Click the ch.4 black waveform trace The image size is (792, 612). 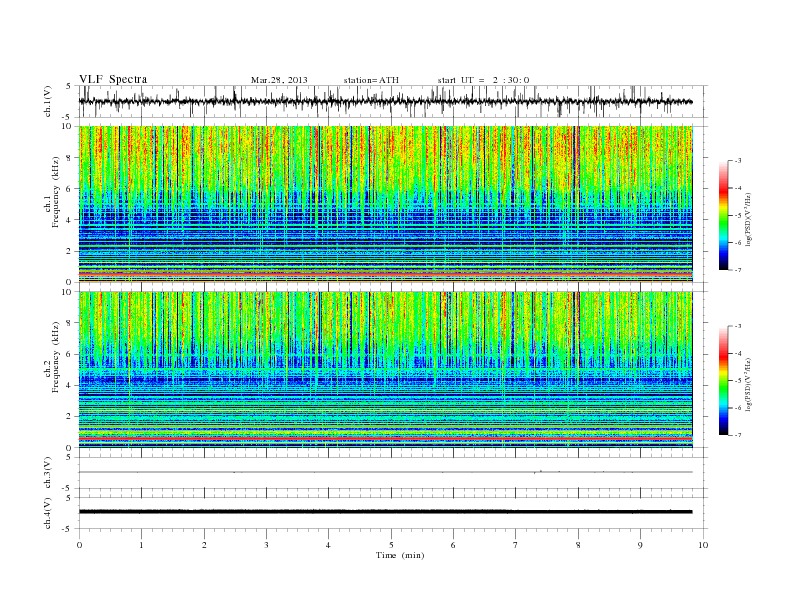386,512
